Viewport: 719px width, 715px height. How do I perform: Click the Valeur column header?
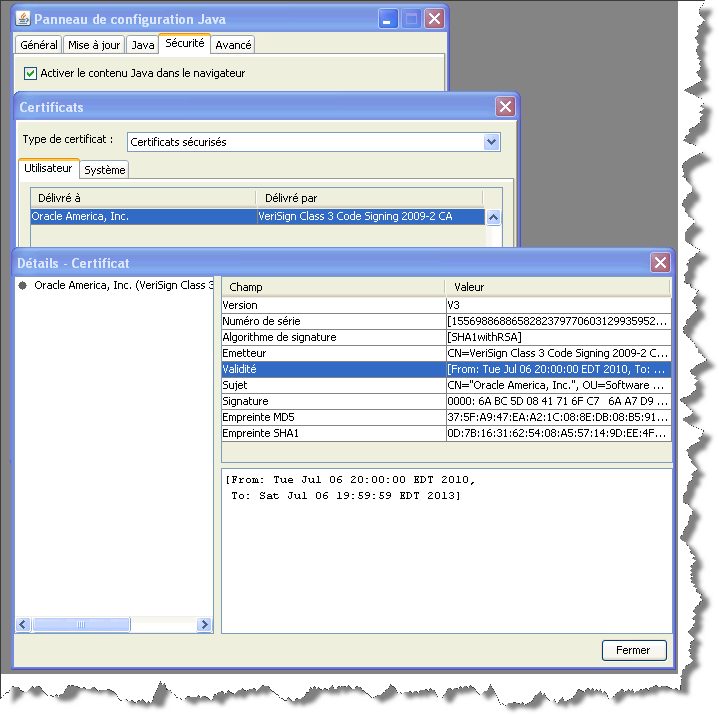tap(558, 287)
